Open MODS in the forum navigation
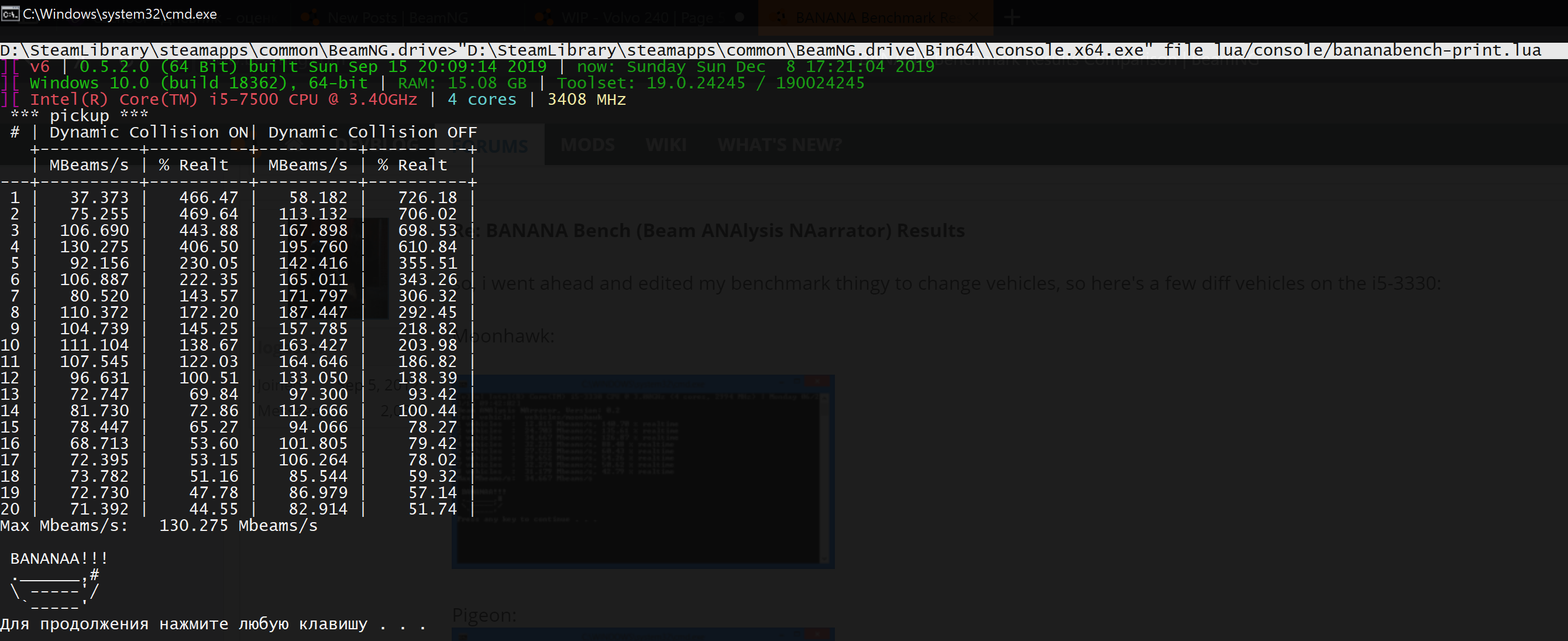Screen dimensions: 1568x641 pos(587,145)
